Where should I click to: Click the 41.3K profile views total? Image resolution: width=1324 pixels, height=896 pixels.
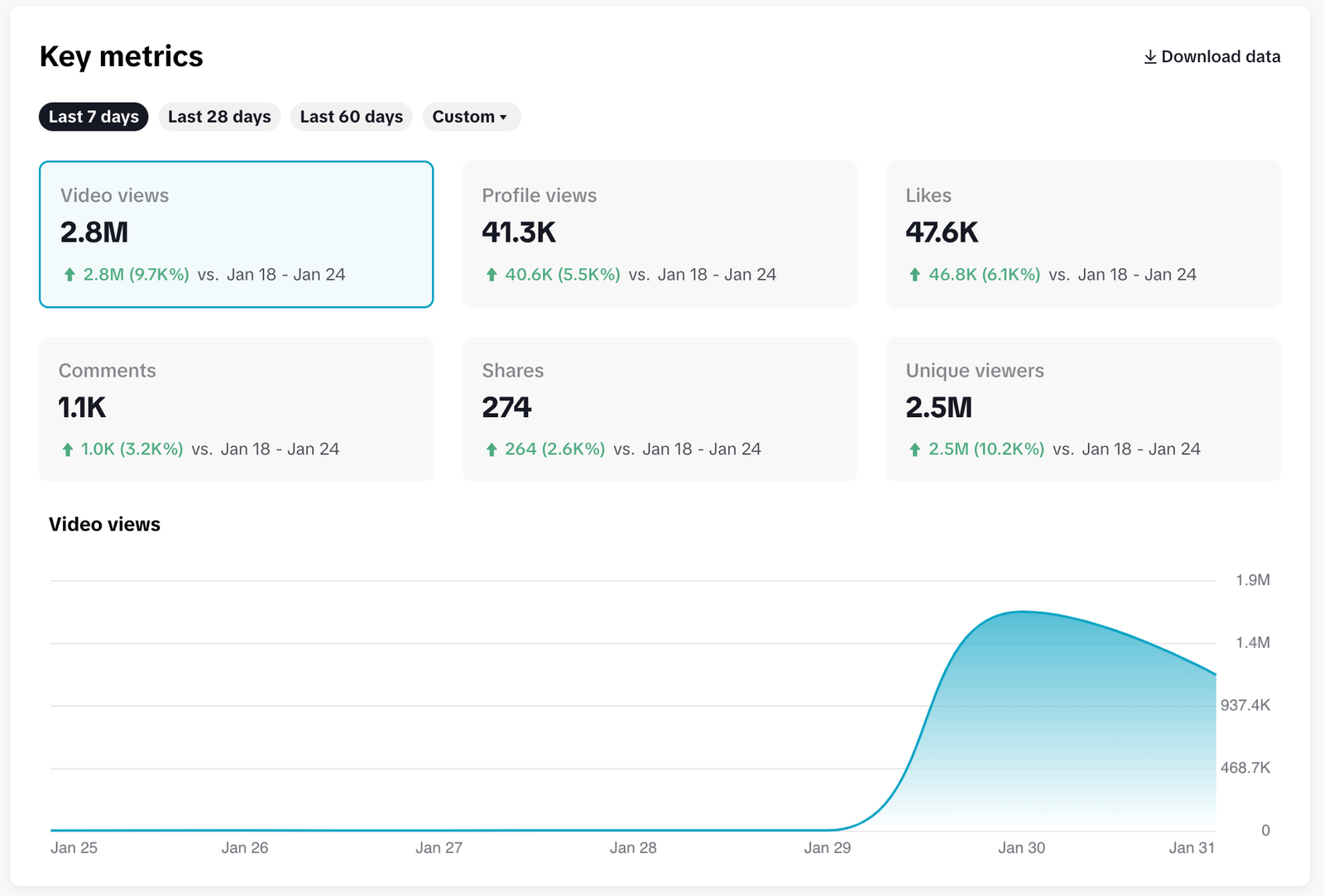(x=519, y=232)
